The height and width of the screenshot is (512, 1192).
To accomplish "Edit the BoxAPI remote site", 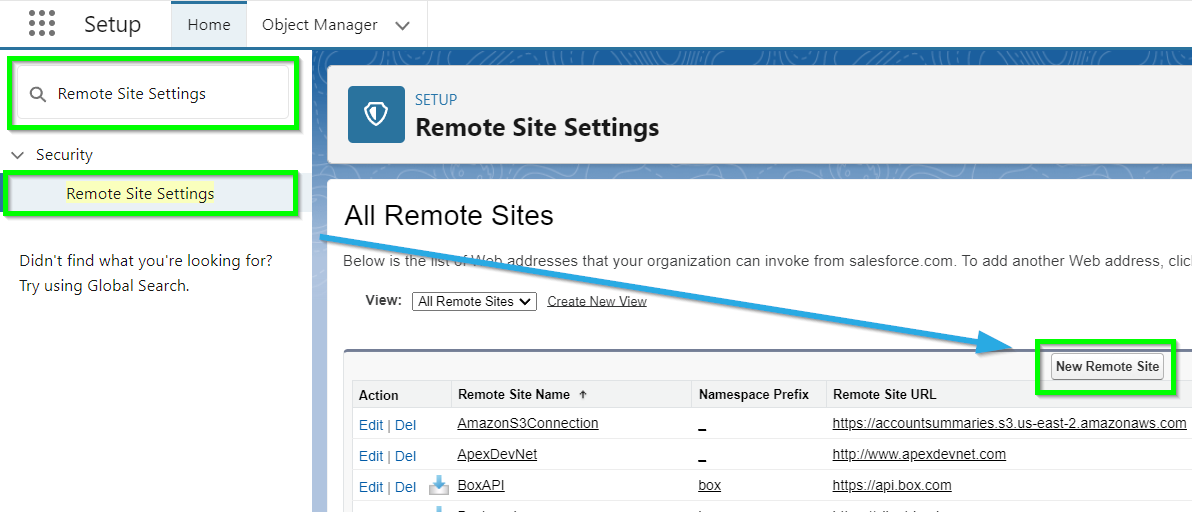I will (371, 487).
